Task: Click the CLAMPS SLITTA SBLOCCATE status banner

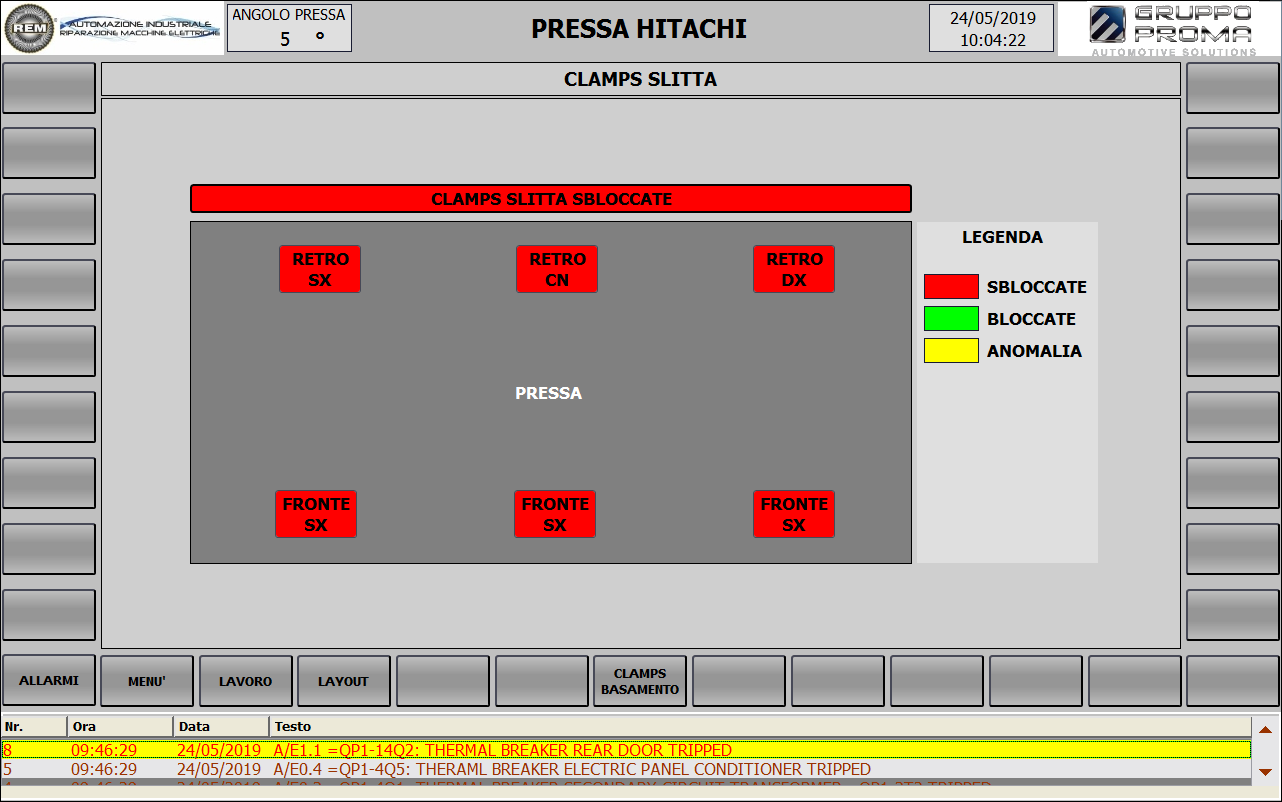Action: click(551, 198)
